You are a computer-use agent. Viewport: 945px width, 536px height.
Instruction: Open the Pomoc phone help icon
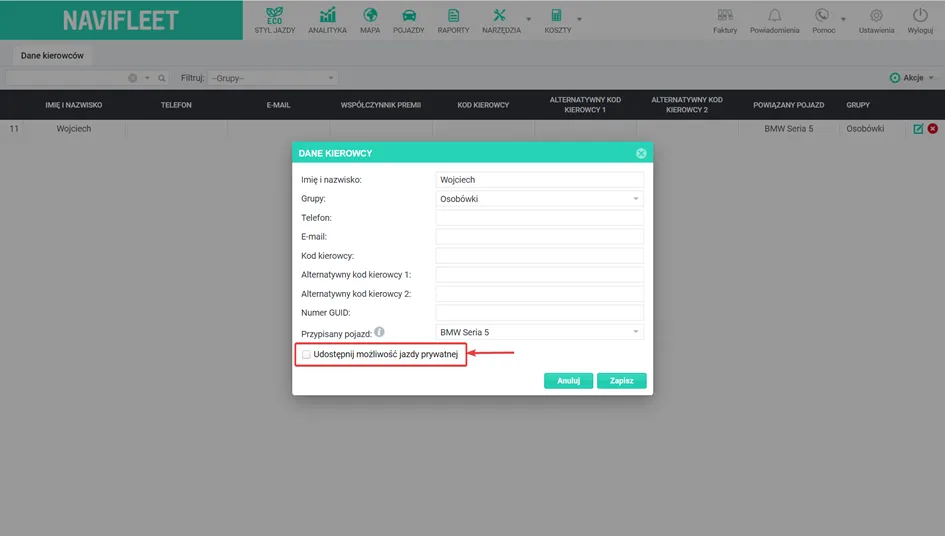point(823,20)
